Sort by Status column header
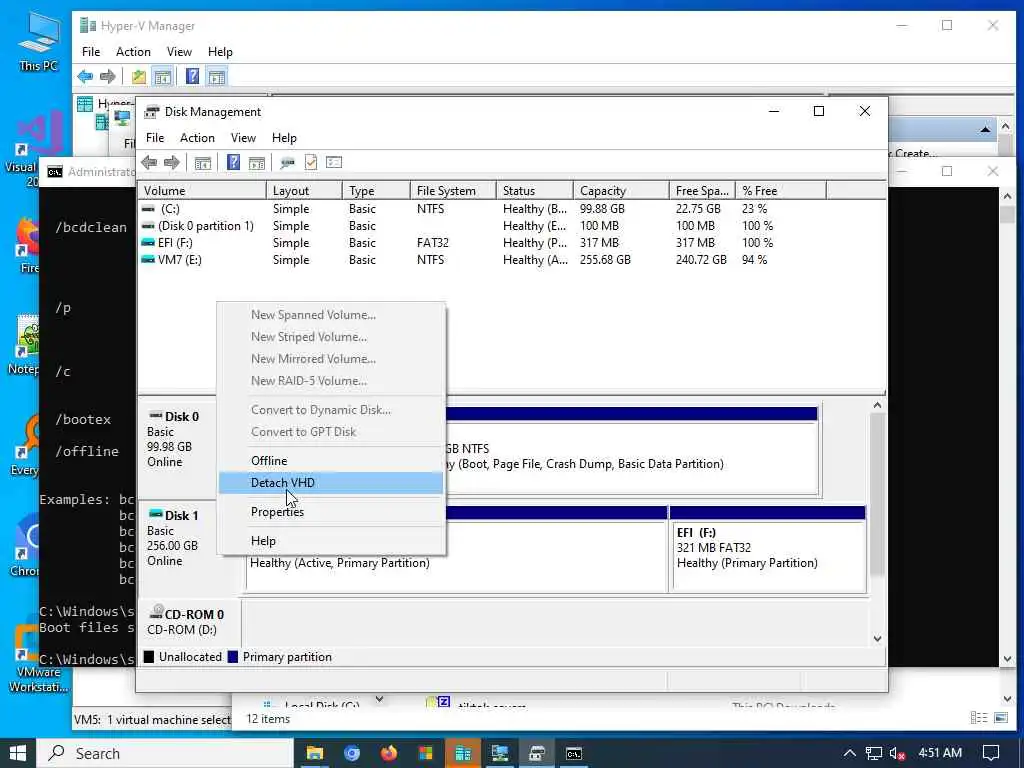This screenshot has height=768, width=1024. click(x=534, y=191)
